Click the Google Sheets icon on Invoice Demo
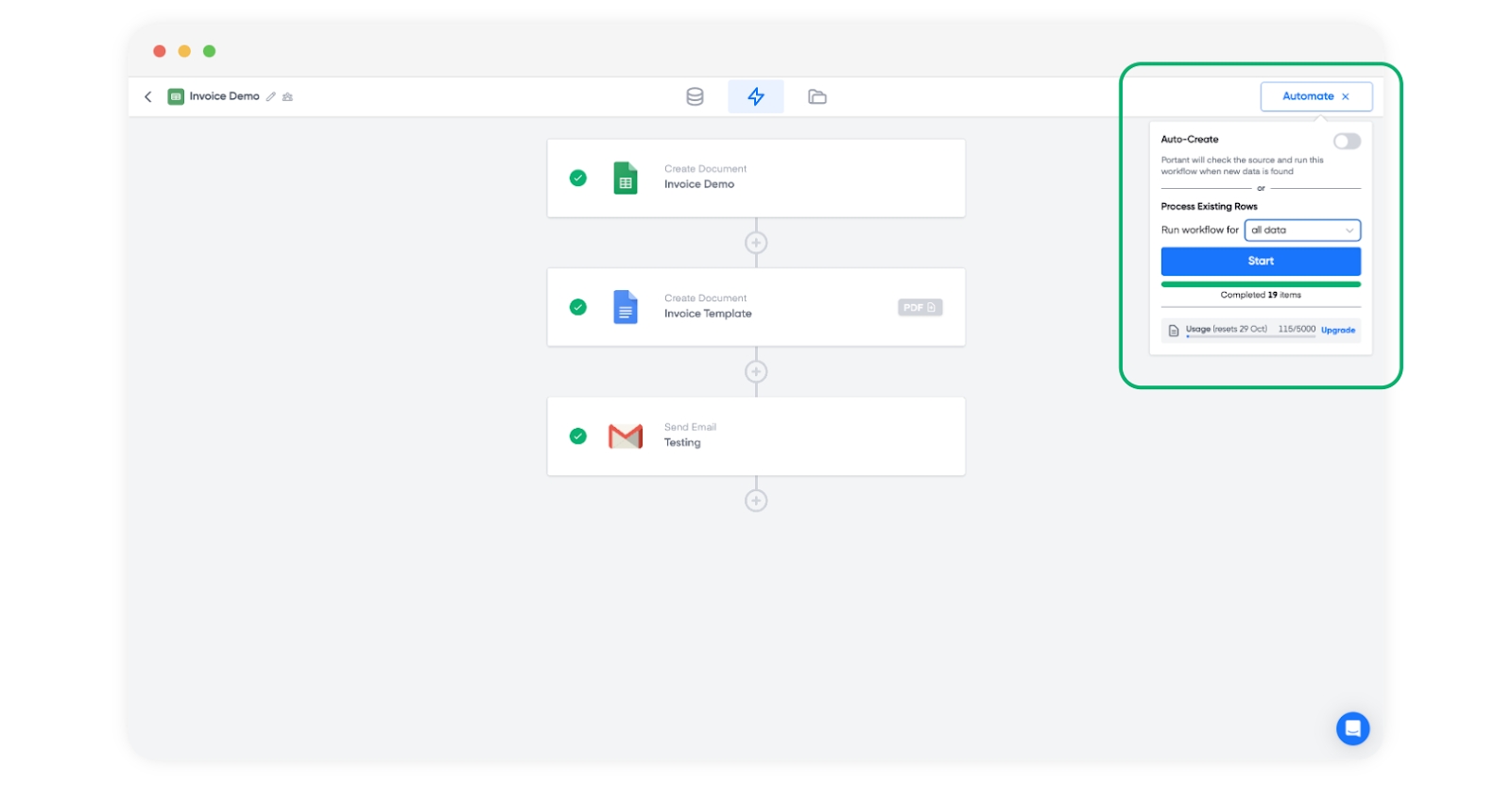 (625, 179)
